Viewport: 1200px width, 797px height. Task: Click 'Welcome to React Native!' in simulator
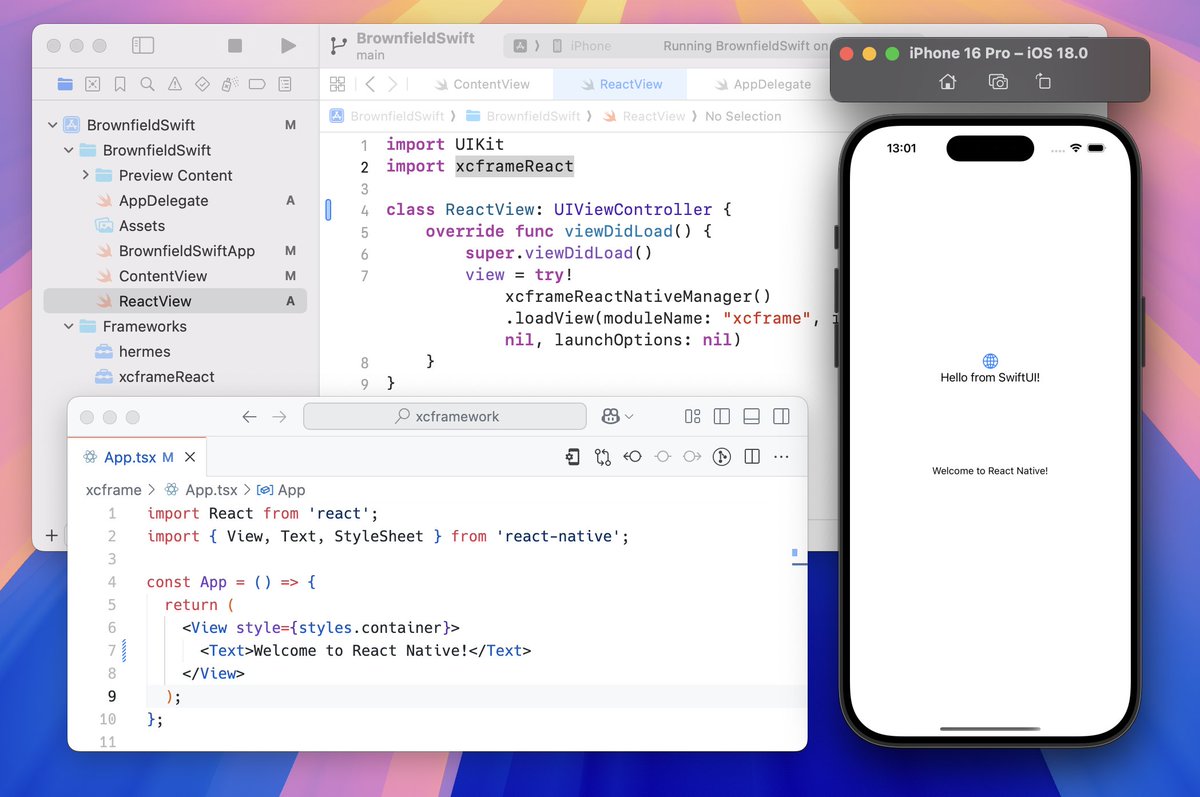pyautogui.click(x=990, y=470)
